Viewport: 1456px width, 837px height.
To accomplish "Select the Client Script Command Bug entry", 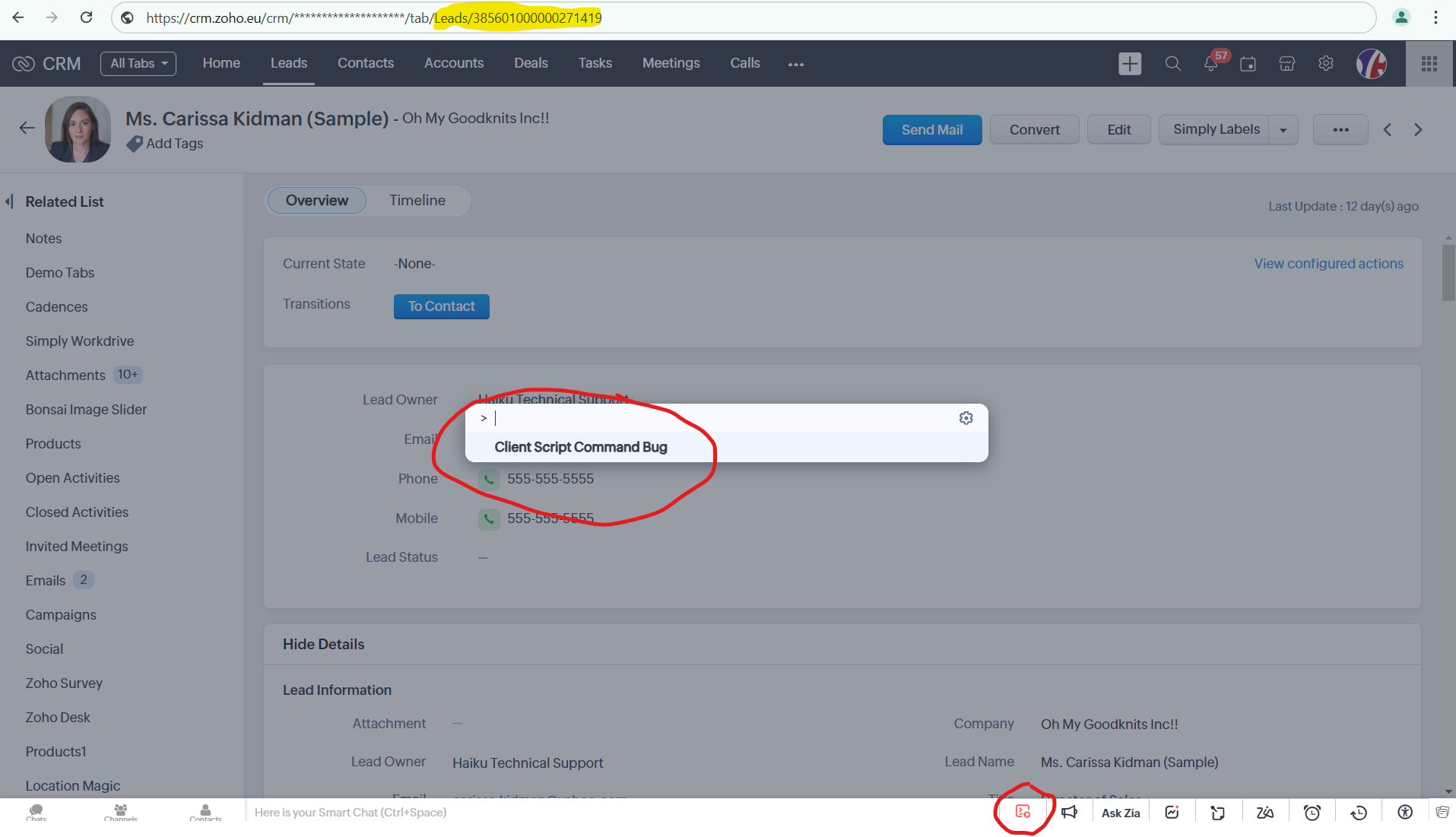I will [727, 447].
